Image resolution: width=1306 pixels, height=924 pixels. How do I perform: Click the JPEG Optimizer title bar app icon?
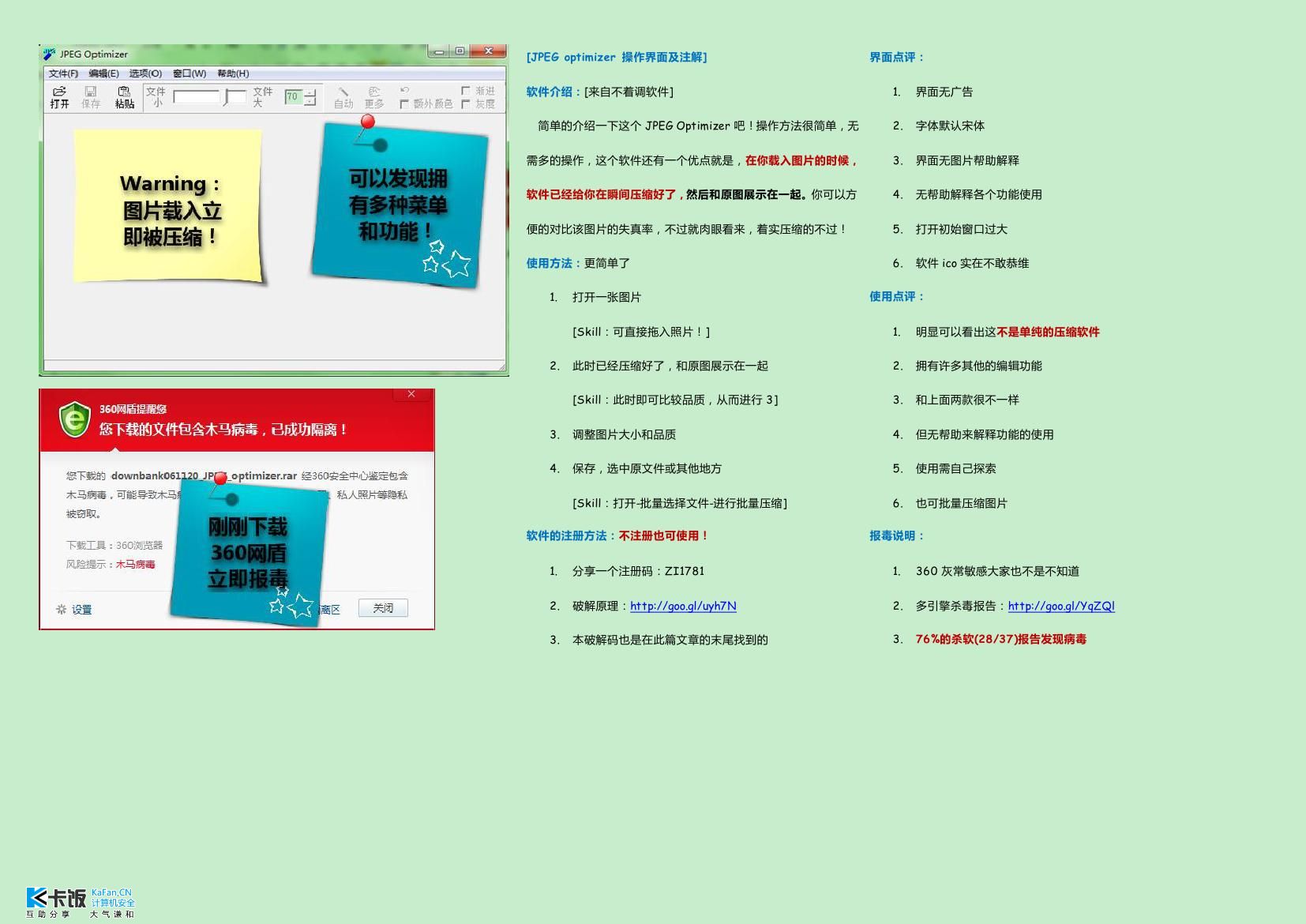(50, 54)
